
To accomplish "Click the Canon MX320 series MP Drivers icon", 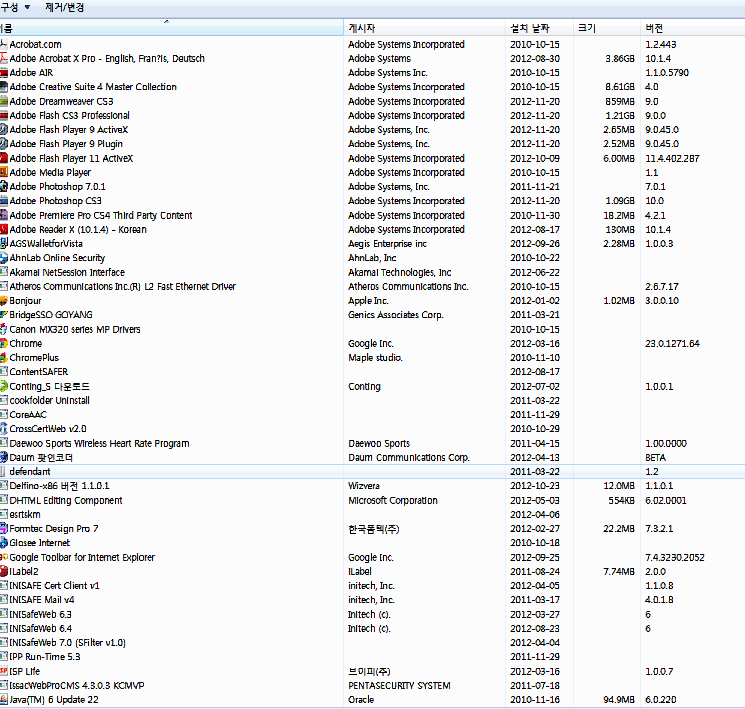I will (x=4, y=329).
